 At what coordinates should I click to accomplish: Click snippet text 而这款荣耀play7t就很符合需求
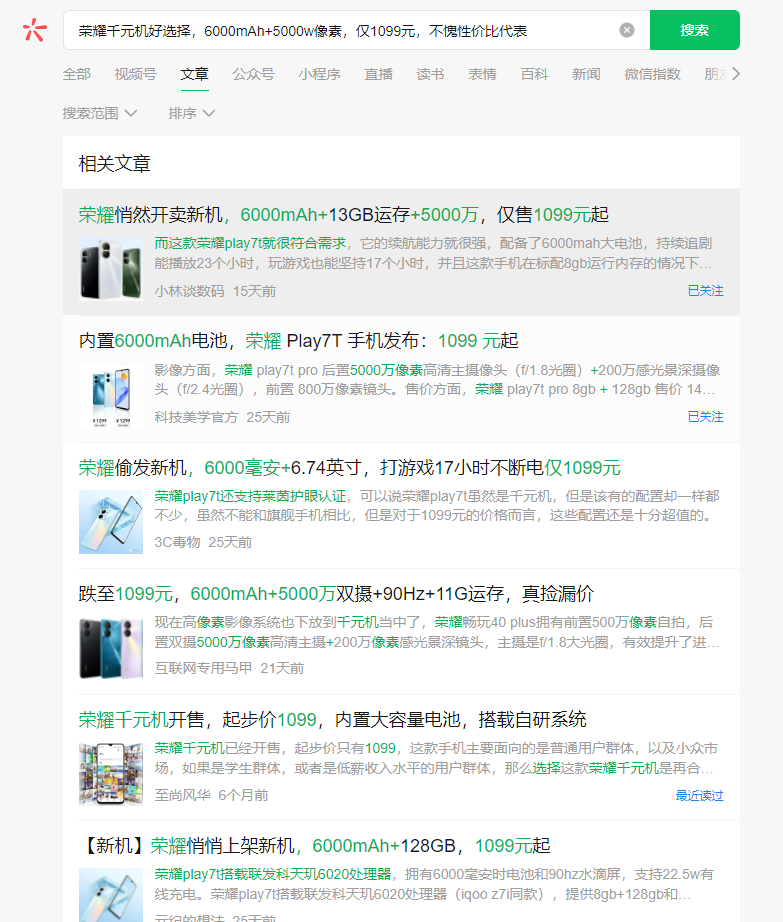pos(250,243)
